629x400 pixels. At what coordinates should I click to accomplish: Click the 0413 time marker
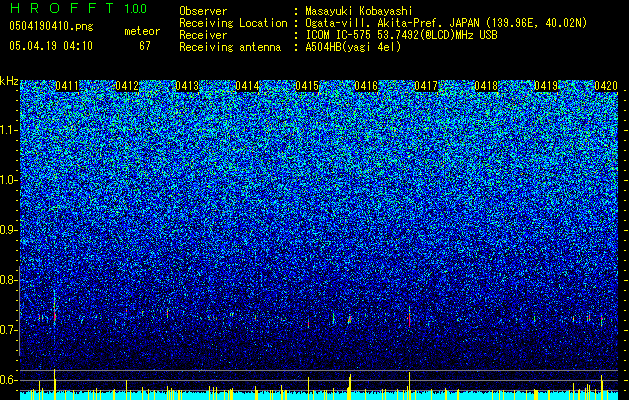[x=187, y=86]
